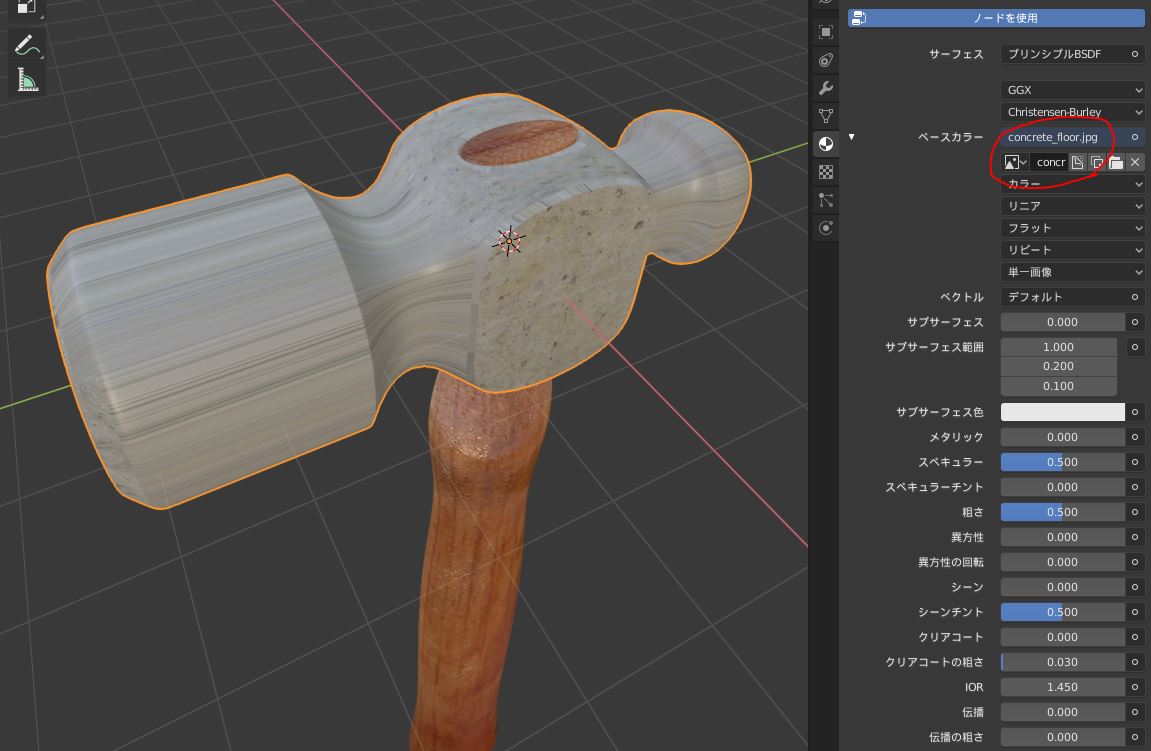Click the サブサーフェス 0.000 slider
Screen dimensions: 1151x751
(1062, 322)
